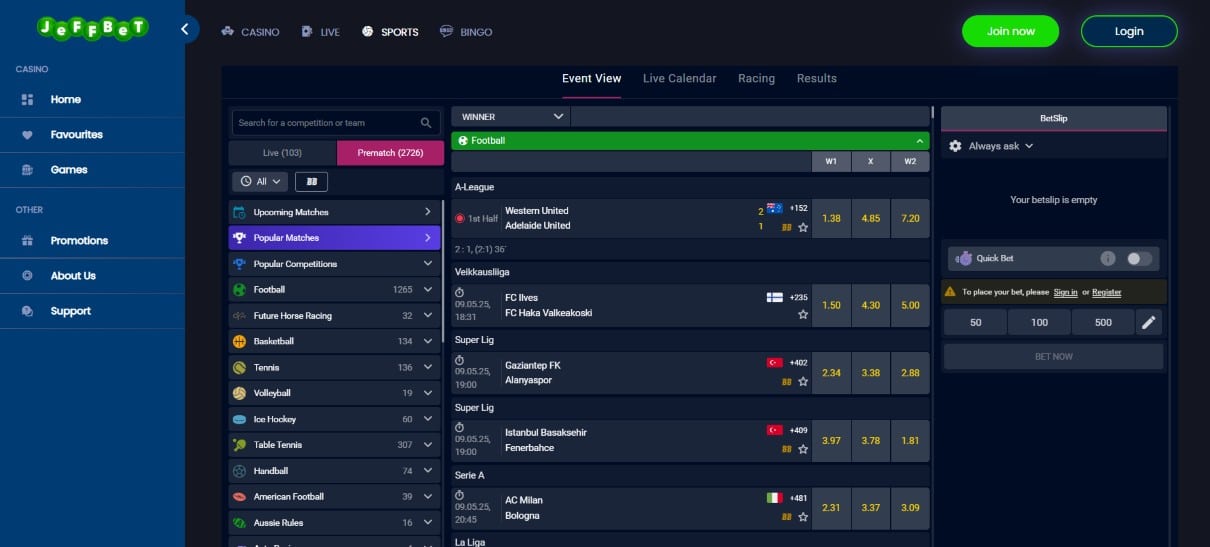Viewport: 1210px width, 547px height.
Task: Enable the Quick Bet toggle
Action: coord(1139,258)
